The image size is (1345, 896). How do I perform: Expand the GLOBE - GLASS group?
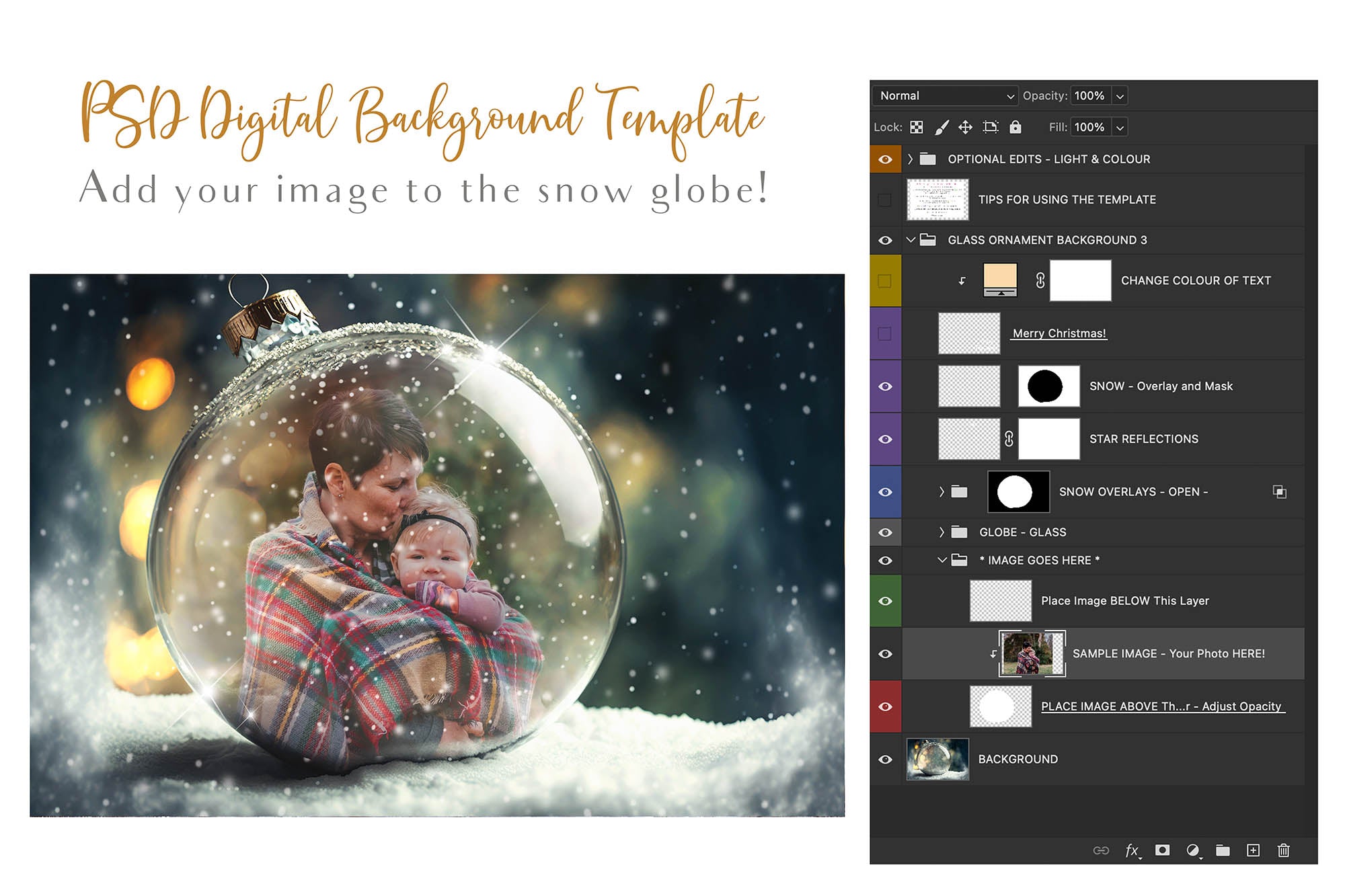[940, 532]
